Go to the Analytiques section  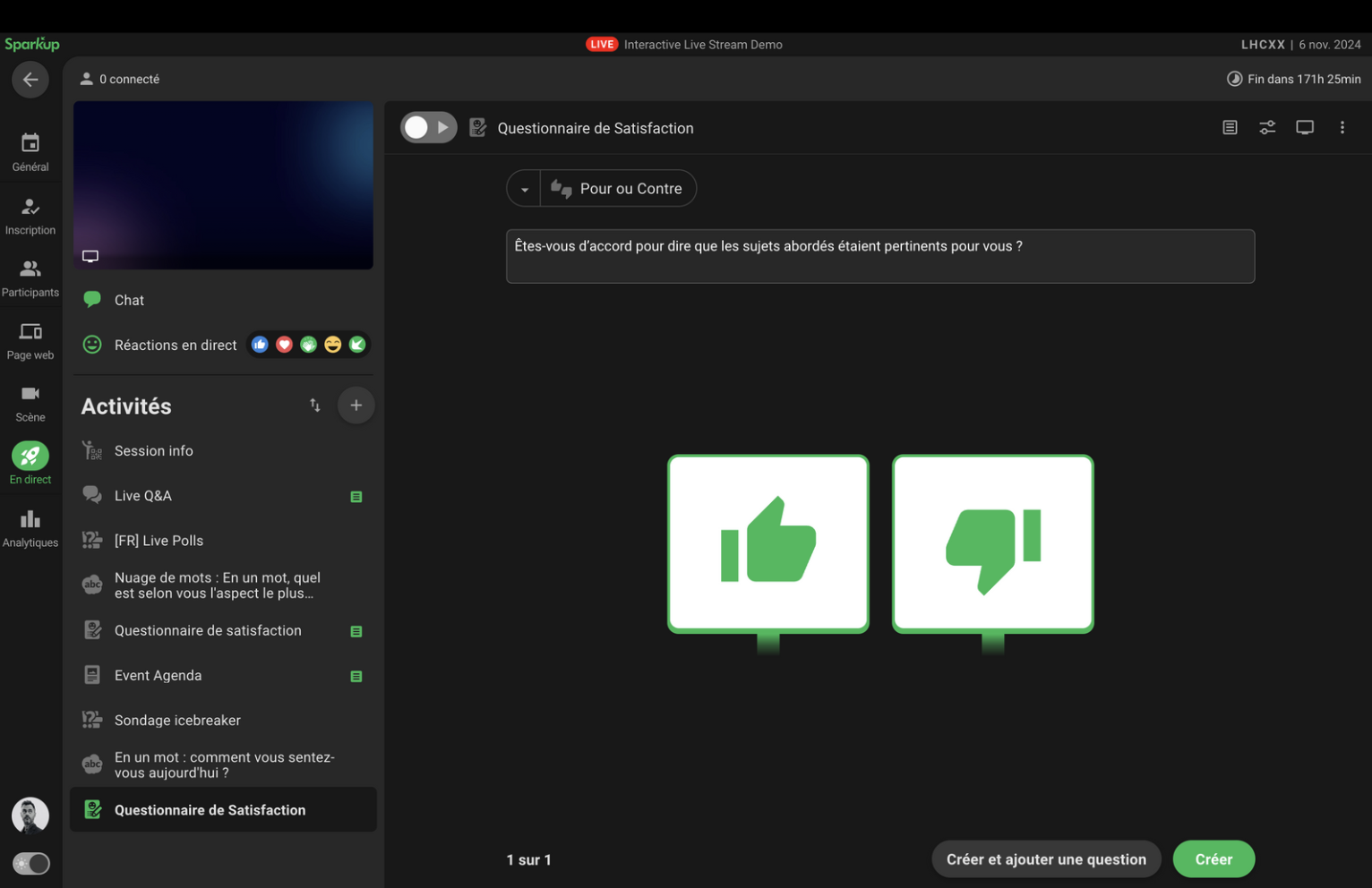tap(30, 528)
